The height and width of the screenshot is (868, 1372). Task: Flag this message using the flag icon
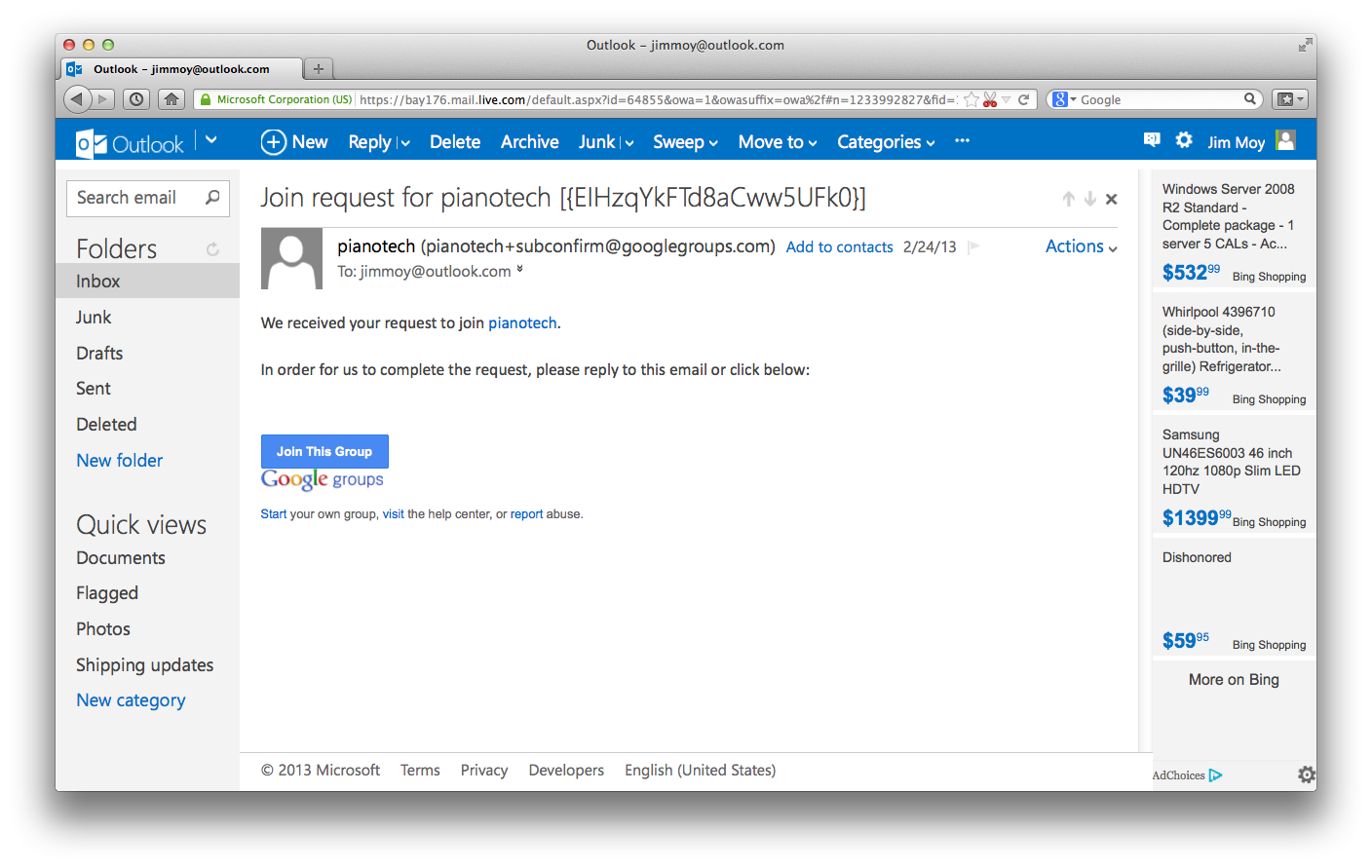point(972,247)
